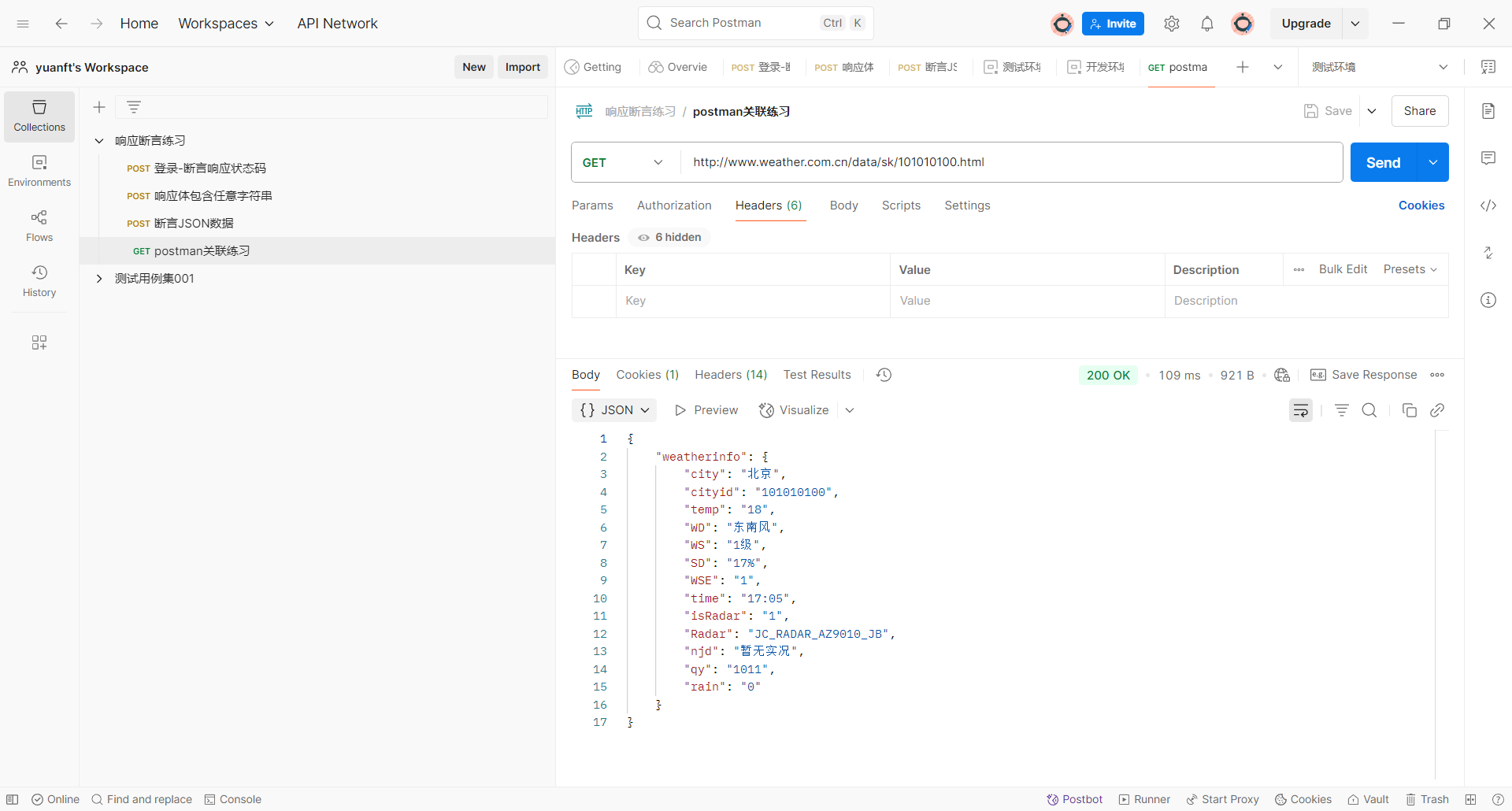
Task: Open the Workspaces dropdown
Action: (226, 24)
